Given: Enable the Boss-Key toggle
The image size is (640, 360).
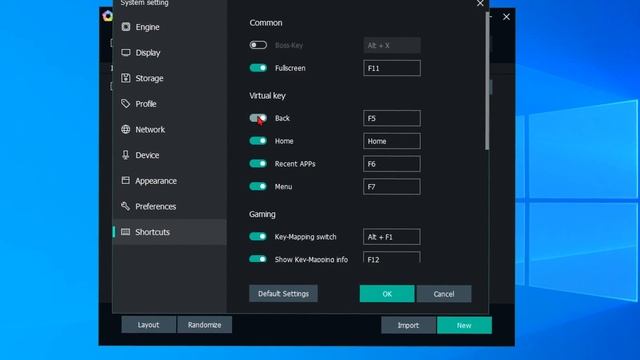Looking at the screenshot, I should [258, 45].
